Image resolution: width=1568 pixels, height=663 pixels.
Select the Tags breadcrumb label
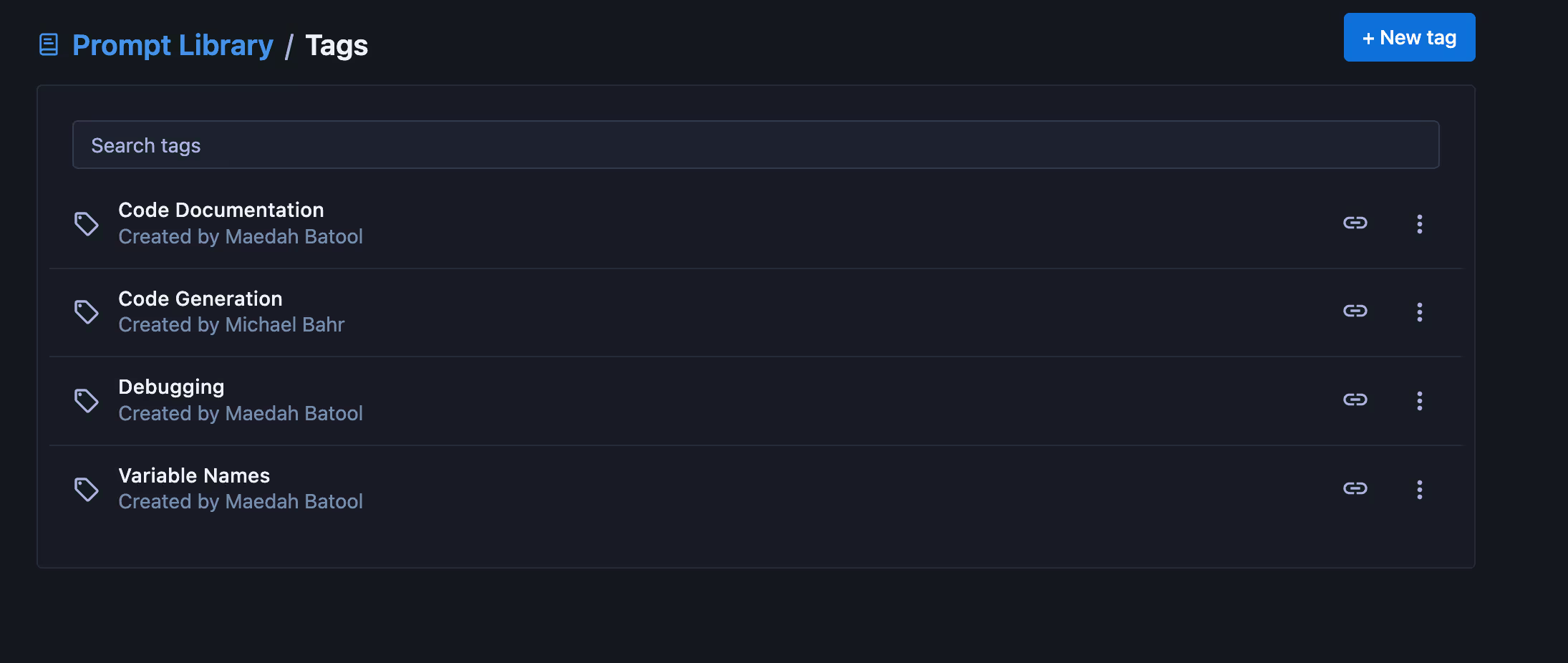click(337, 44)
